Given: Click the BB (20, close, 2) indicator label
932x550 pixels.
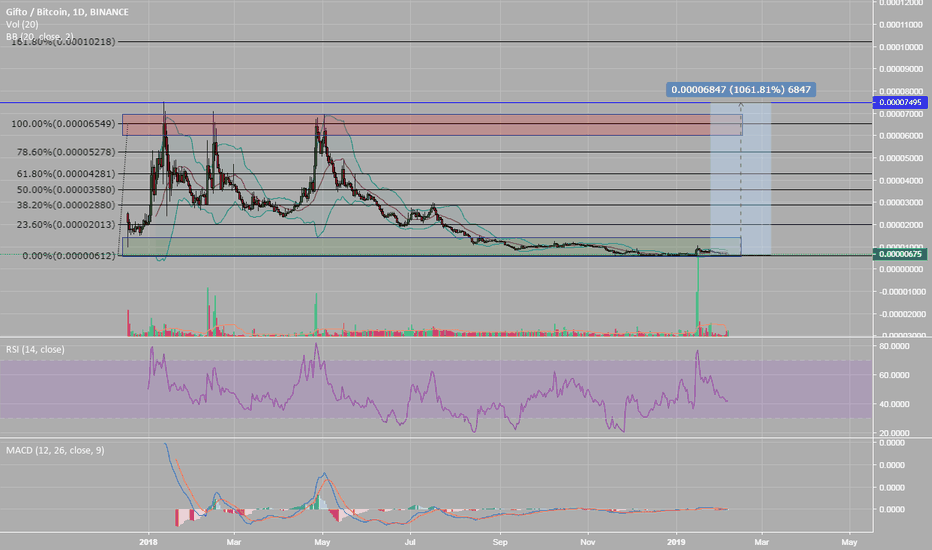Looking at the screenshot, I should click(x=40, y=36).
